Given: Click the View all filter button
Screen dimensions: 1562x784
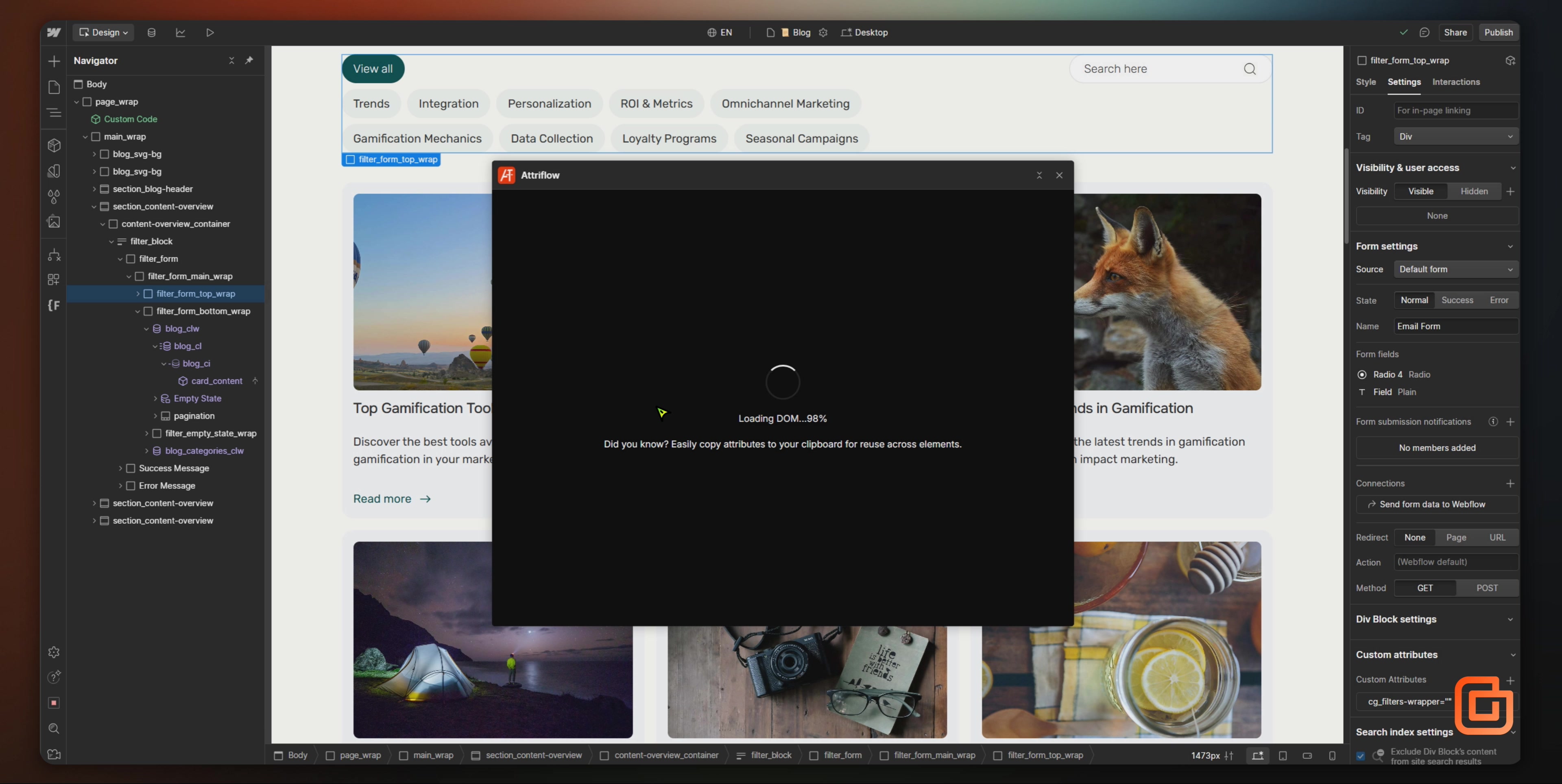Looking at the screenshot, I should [373, 69].
